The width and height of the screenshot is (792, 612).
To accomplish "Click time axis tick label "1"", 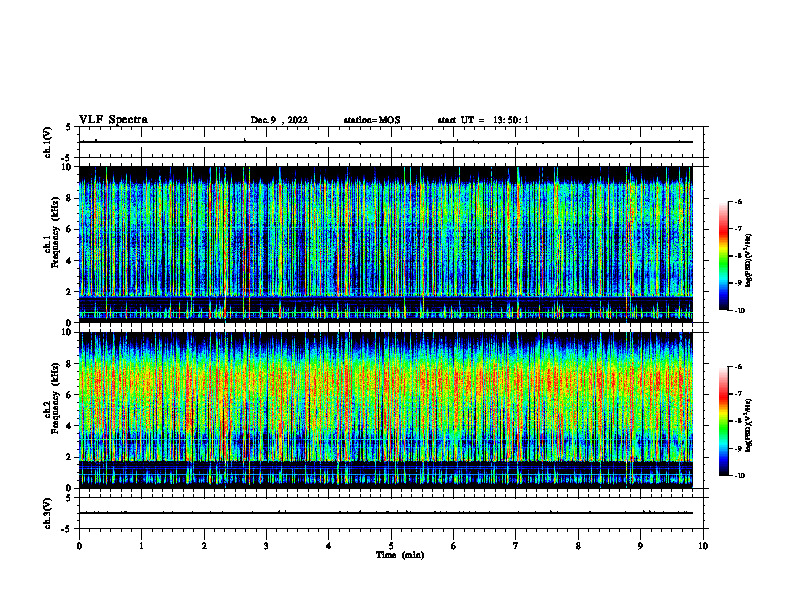I will tap(141, 546).
